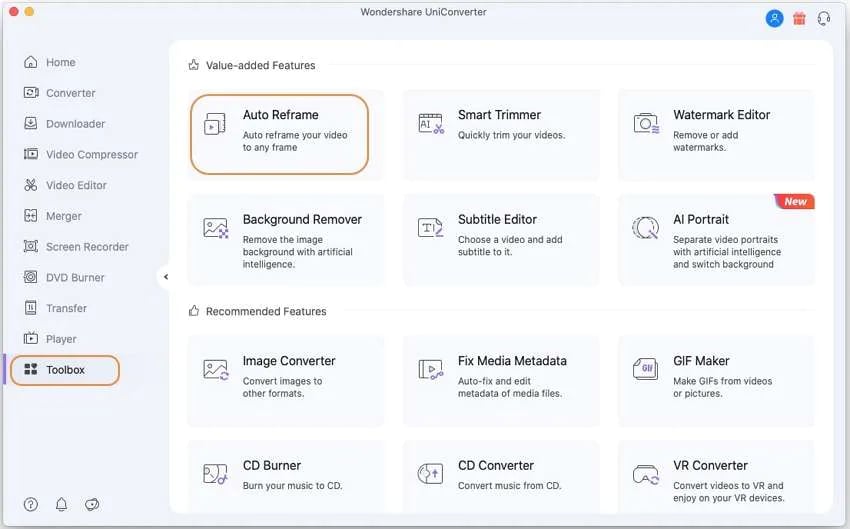Click the Recommended Features heading
850x529 pixels.
(x=266, y=312)
